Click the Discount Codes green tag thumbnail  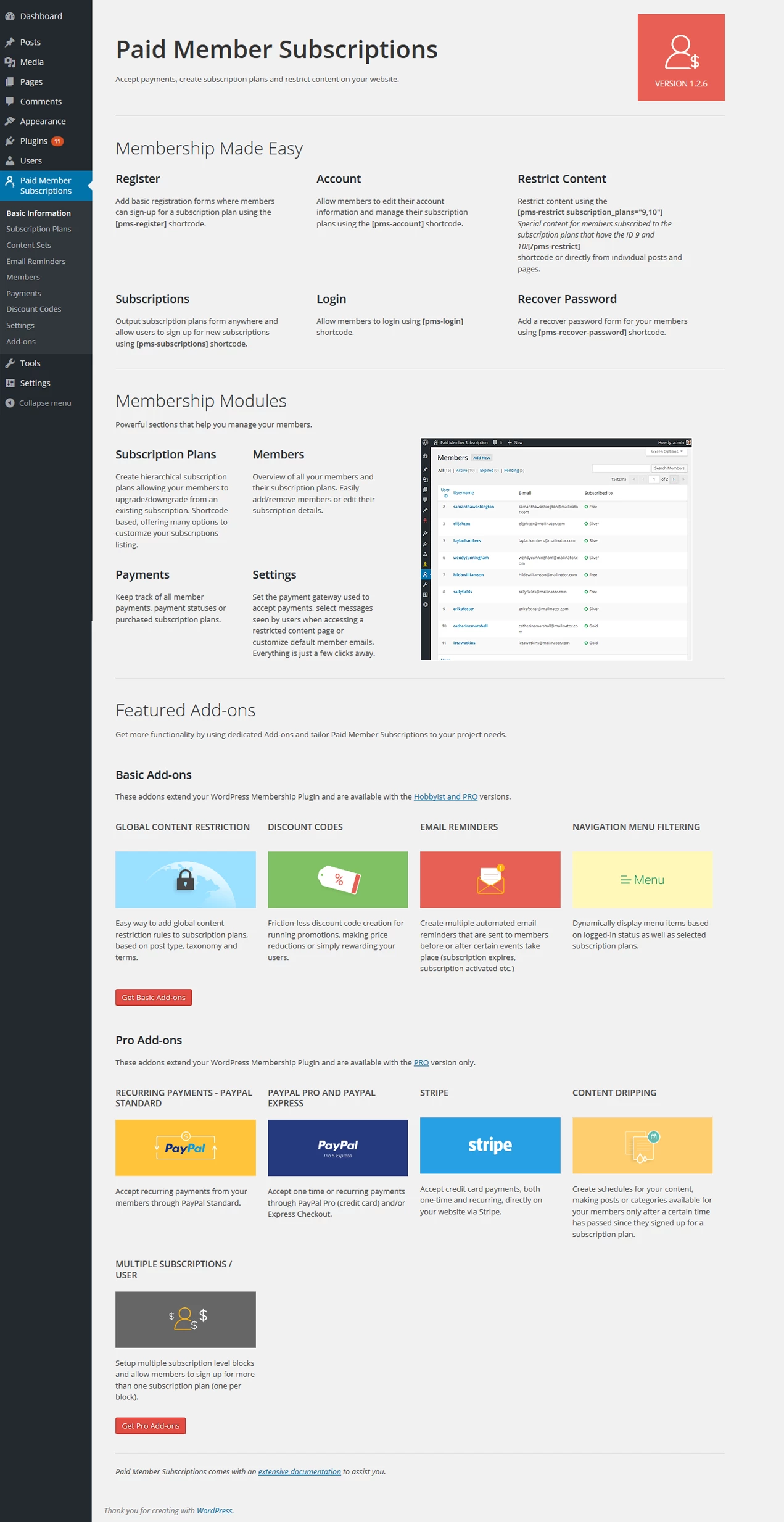pos(337,879)
